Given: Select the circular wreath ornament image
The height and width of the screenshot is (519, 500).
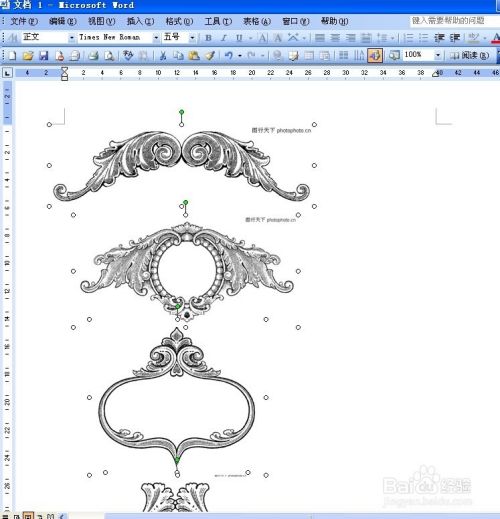Looking at the screenshot, I should click(186, 271).
